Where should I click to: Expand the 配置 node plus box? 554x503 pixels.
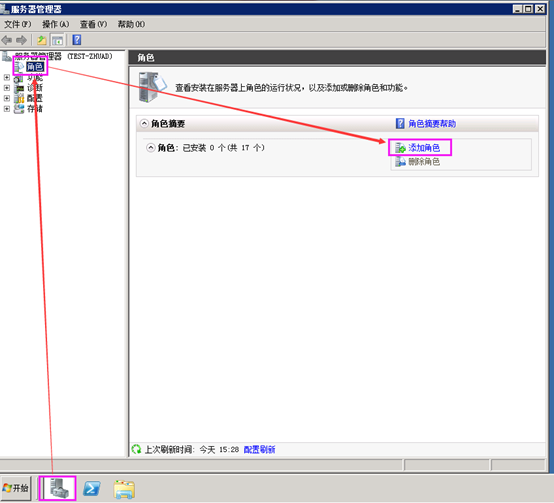(6, 98)
